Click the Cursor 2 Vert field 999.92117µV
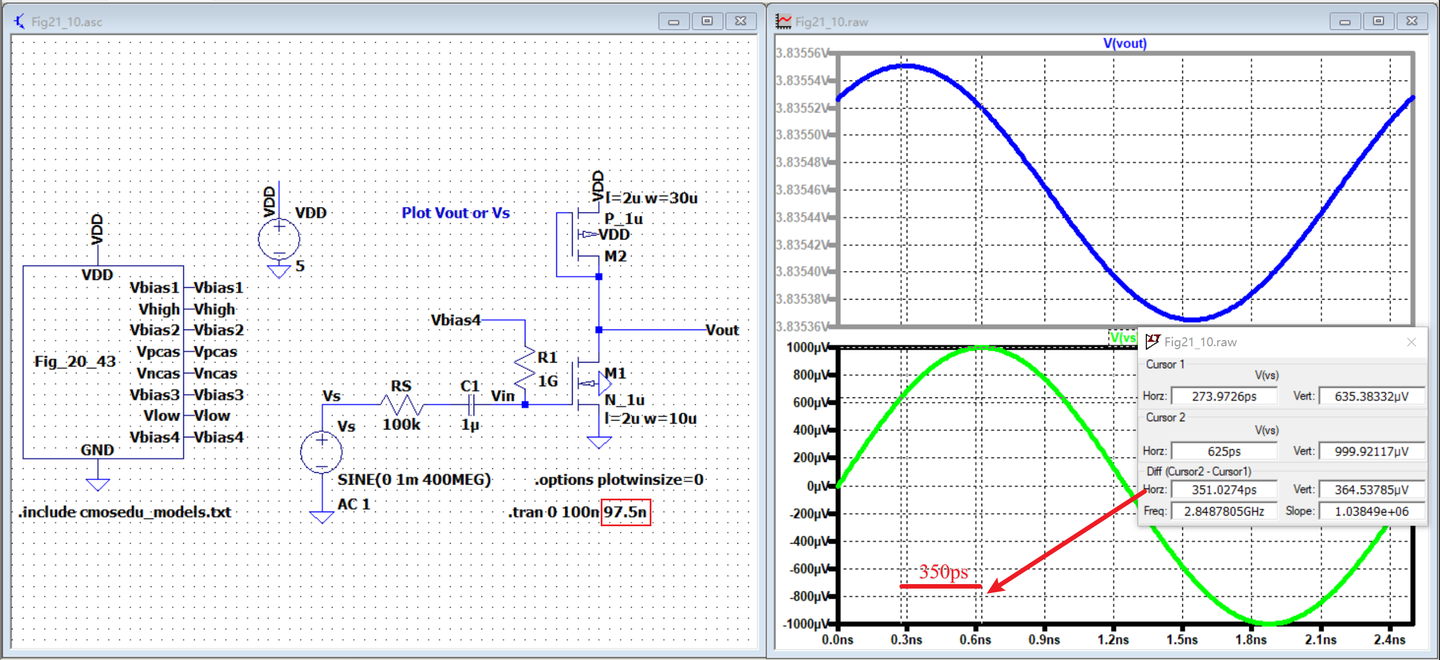 (1372, 451)
